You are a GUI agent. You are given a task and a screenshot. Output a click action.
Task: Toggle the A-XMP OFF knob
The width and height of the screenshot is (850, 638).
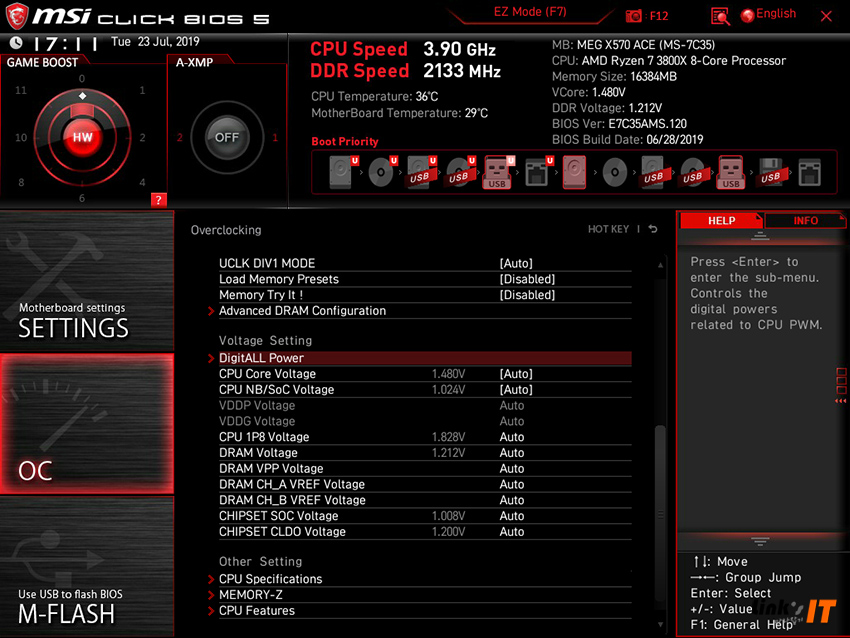coord(227,138)
